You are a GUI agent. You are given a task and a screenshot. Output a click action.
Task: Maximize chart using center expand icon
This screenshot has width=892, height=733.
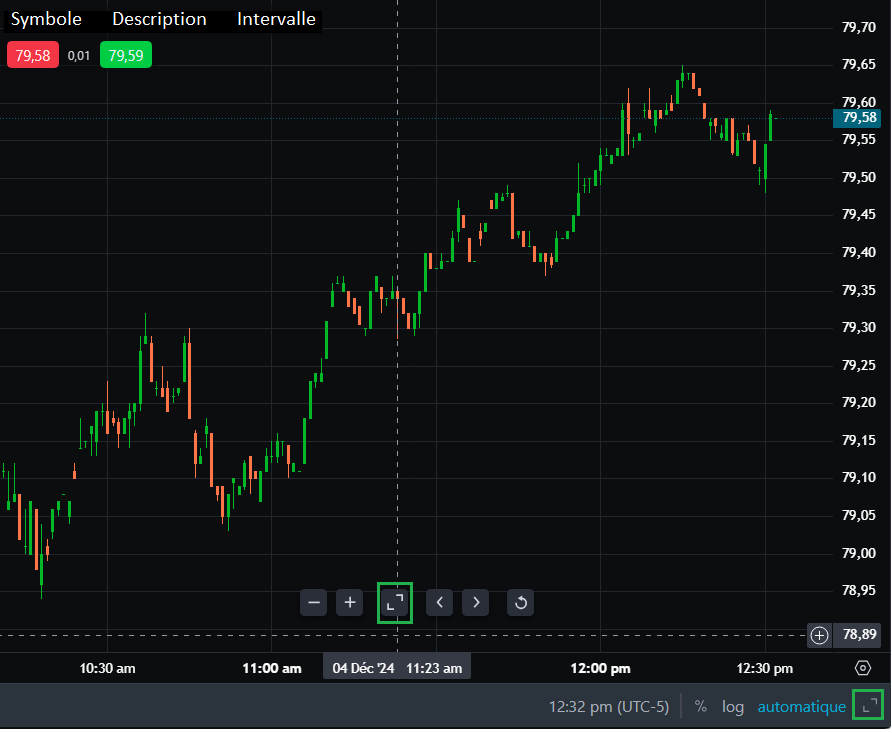395,602
